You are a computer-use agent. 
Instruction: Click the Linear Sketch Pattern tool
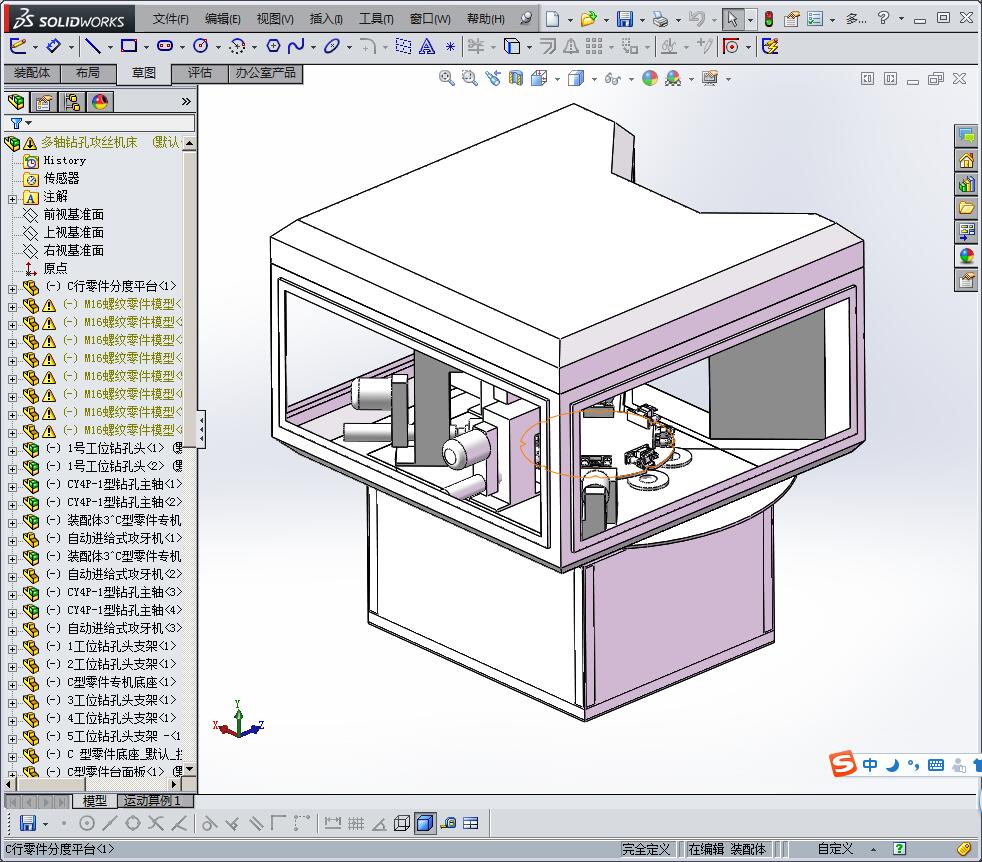pos(594,46)
